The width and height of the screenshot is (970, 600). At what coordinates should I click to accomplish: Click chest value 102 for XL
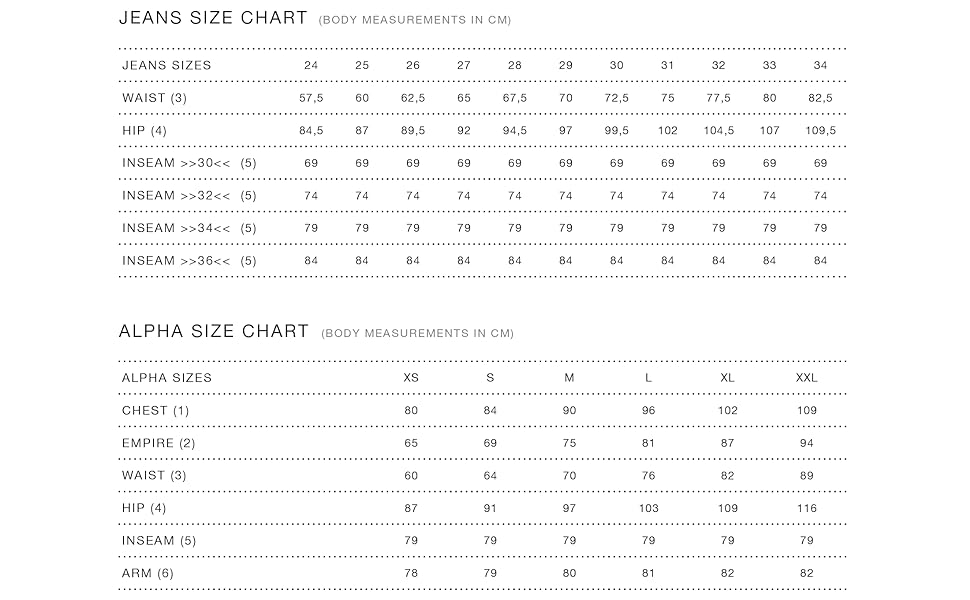pos(727,411)
